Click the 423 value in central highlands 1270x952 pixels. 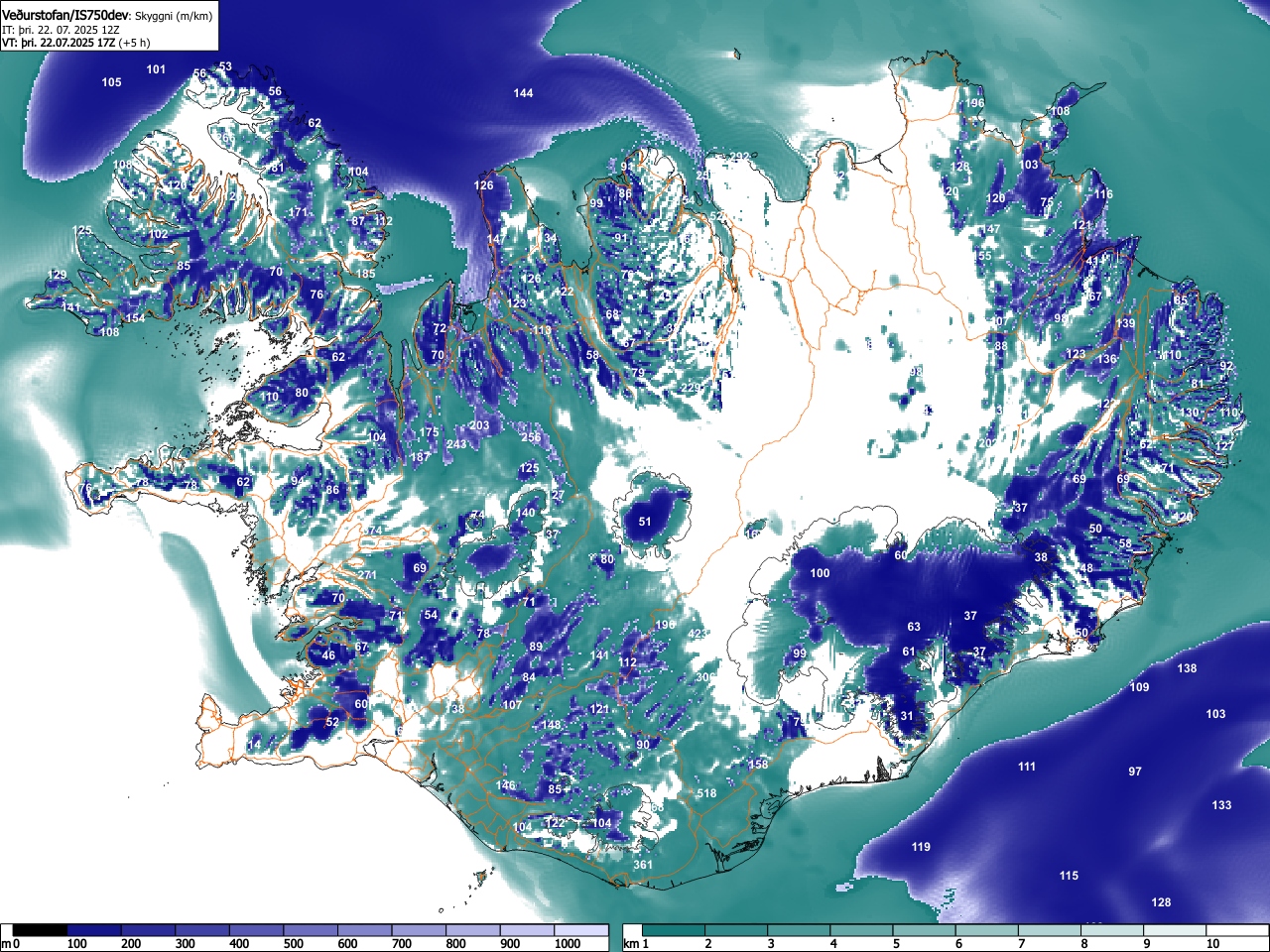coord(698,634)
